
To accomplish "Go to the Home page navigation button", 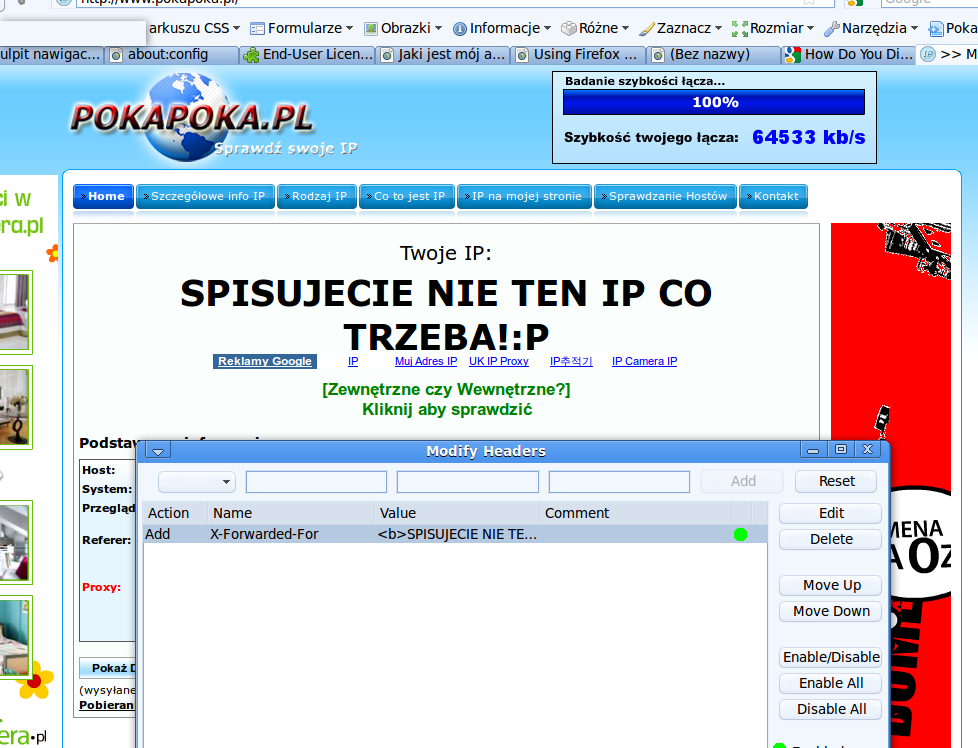I will pyautogui.click(x=104, y=197).
